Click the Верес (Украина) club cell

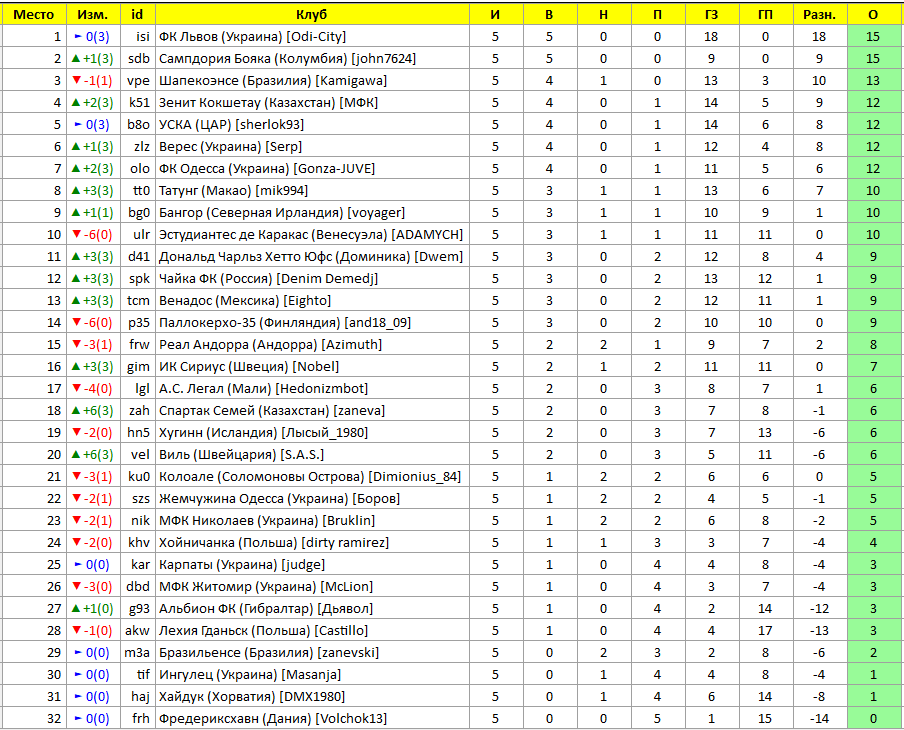click(x=312, y=146)
